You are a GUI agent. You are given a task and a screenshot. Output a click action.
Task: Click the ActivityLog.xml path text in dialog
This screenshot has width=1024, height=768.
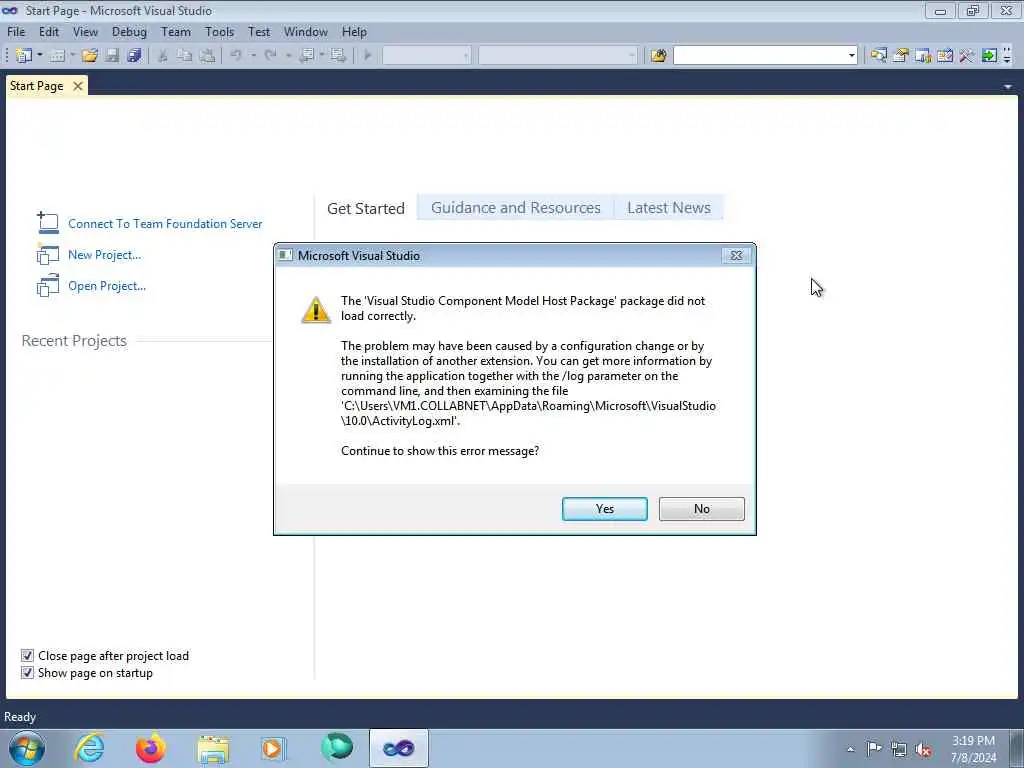click(x=528, y=413)
